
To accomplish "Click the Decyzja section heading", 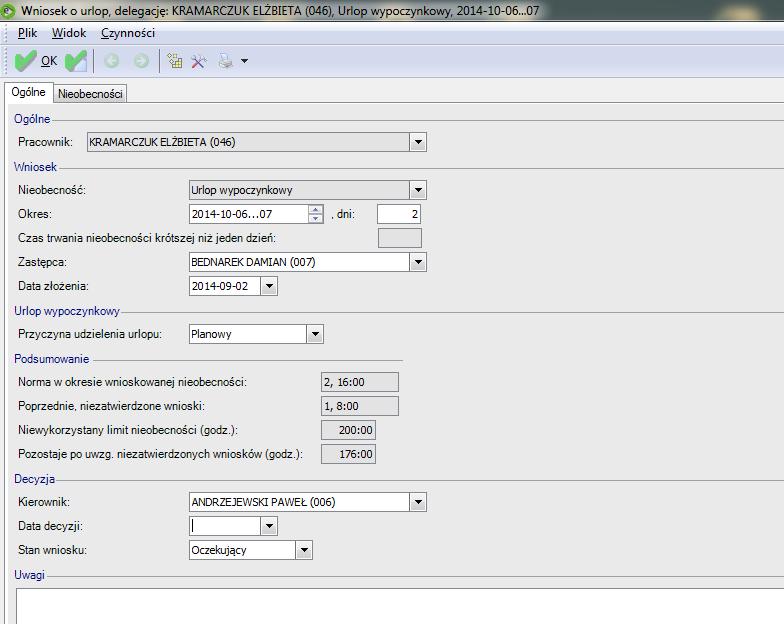I will 34,479.
